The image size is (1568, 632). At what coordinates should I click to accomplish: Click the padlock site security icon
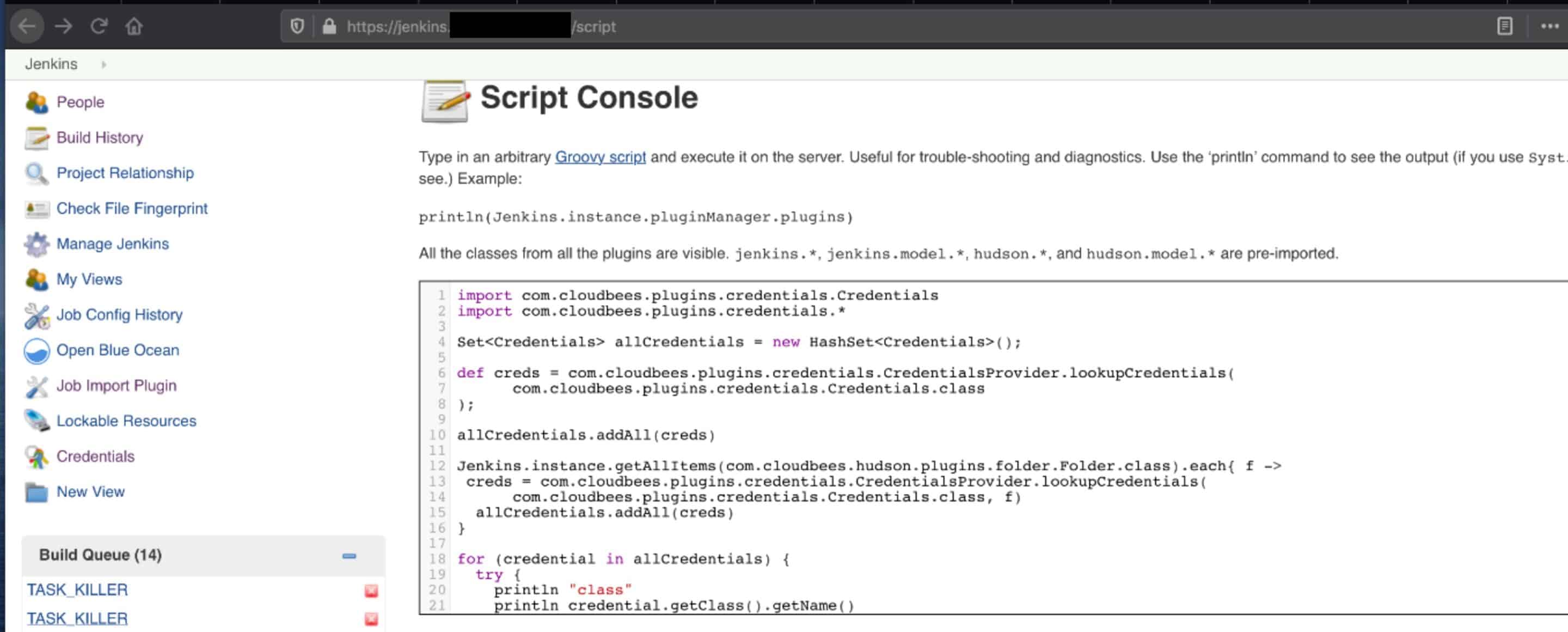tap(329, 26)
